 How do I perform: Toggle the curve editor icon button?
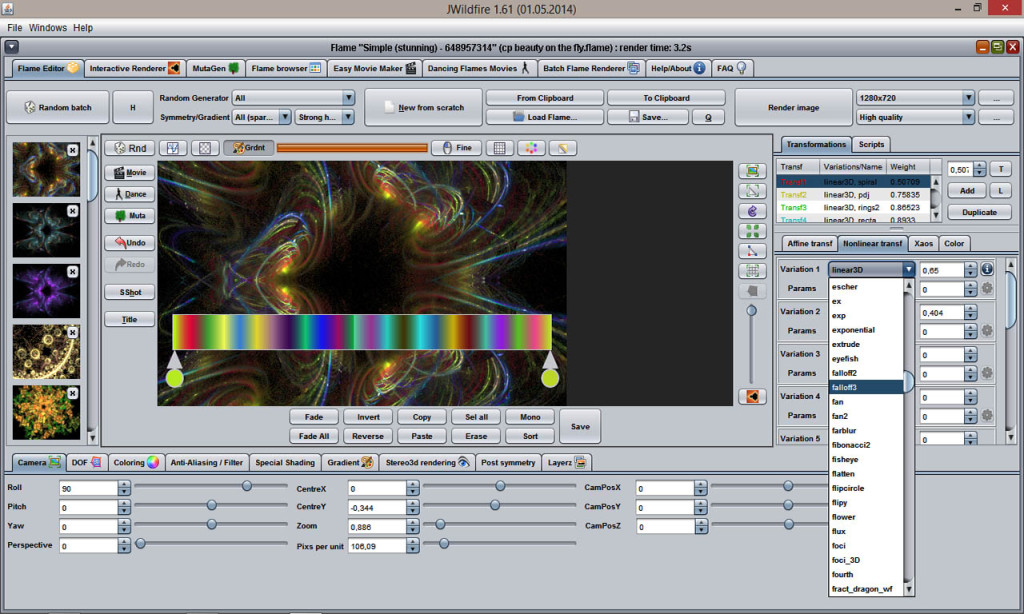[173, 148]
